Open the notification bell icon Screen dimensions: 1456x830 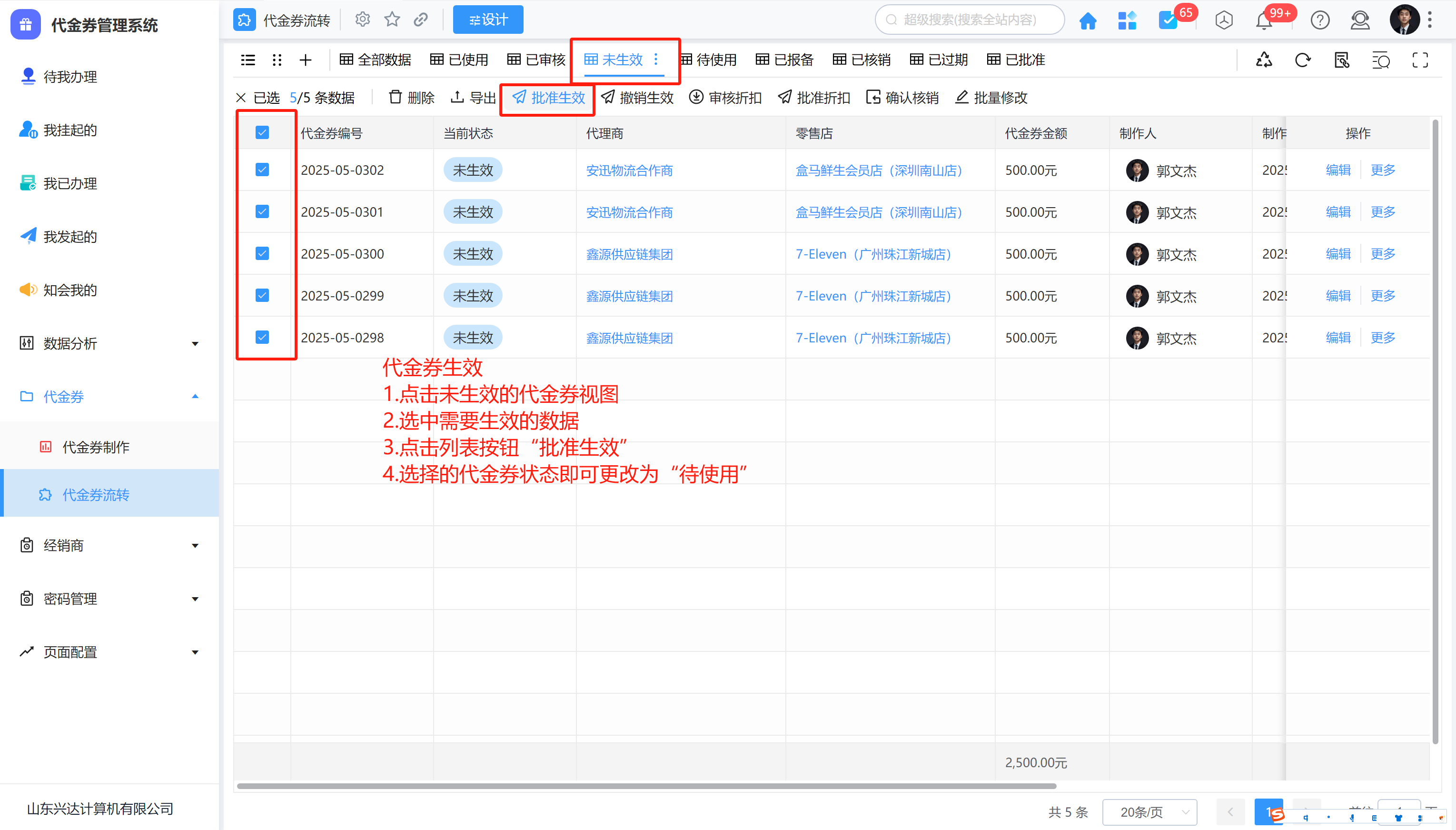pos(1264,20)
